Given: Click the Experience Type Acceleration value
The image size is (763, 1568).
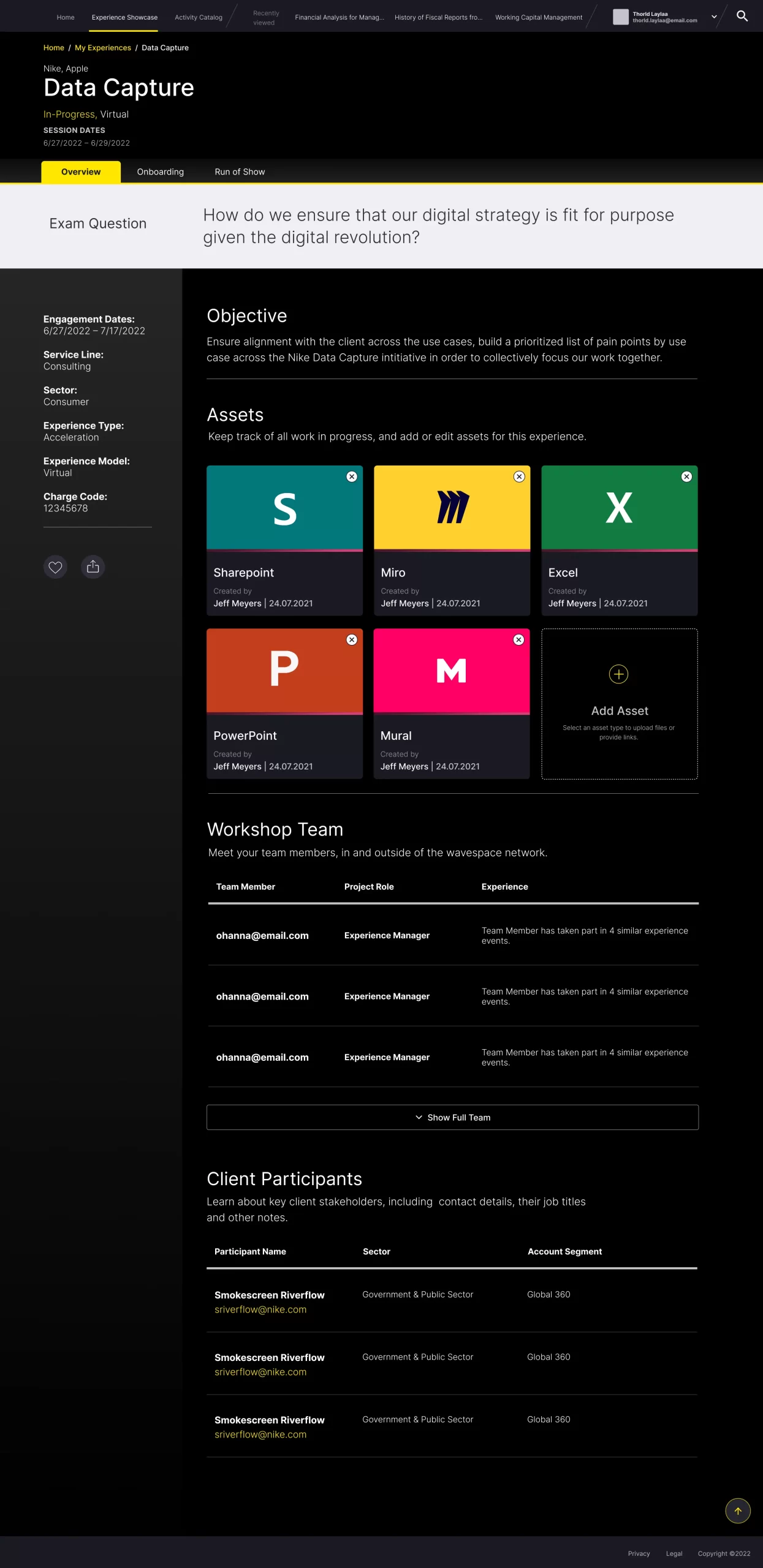Looking at the screenshot, I should click(x=71, y=437).
